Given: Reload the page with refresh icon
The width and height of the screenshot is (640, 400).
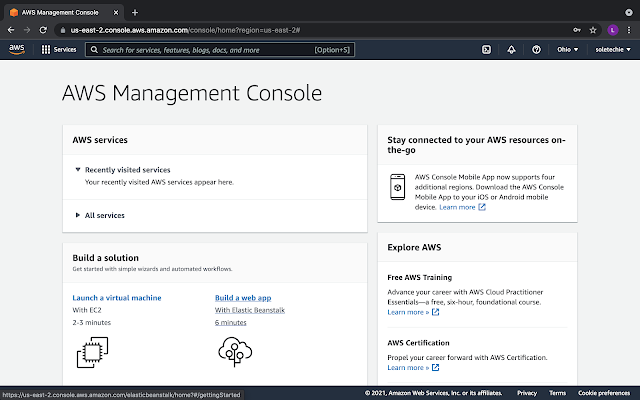Looking at the screenshot, I should pos(43,30).
